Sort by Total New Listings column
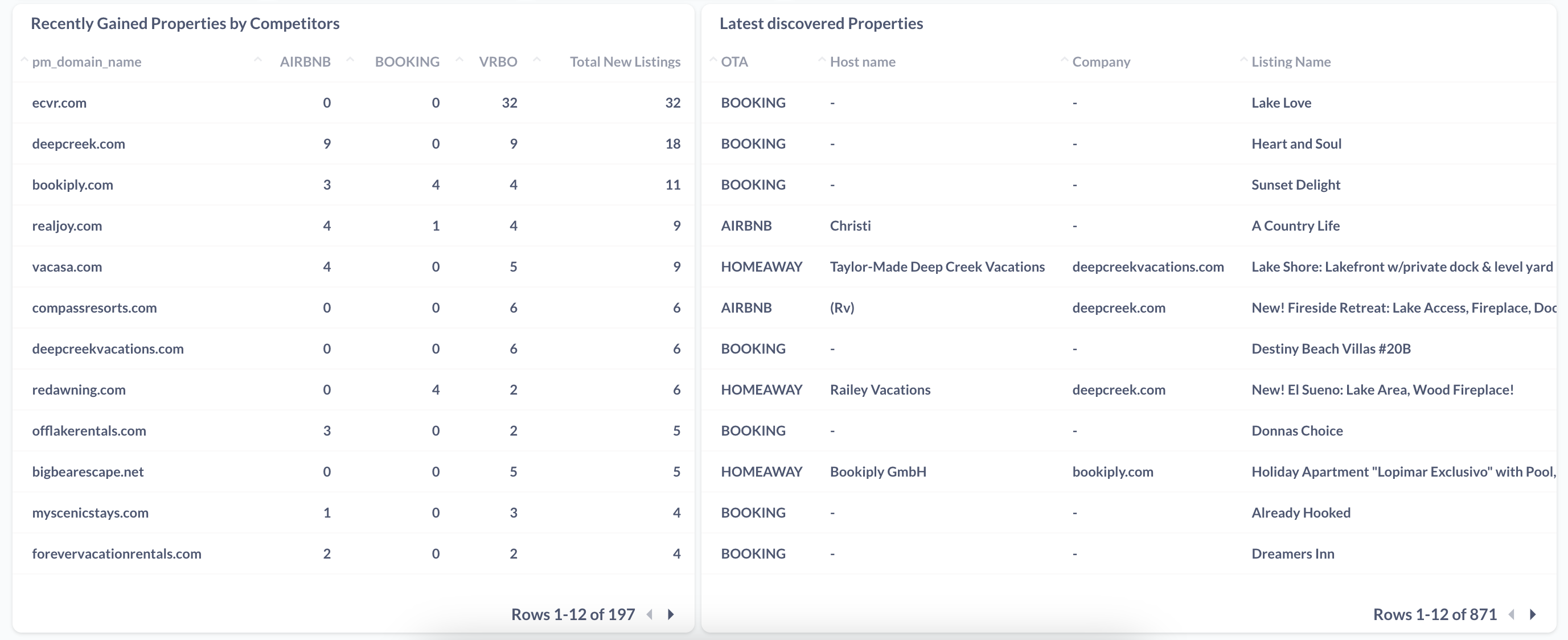Viewport: 1568px width, 640px height. 625,61
